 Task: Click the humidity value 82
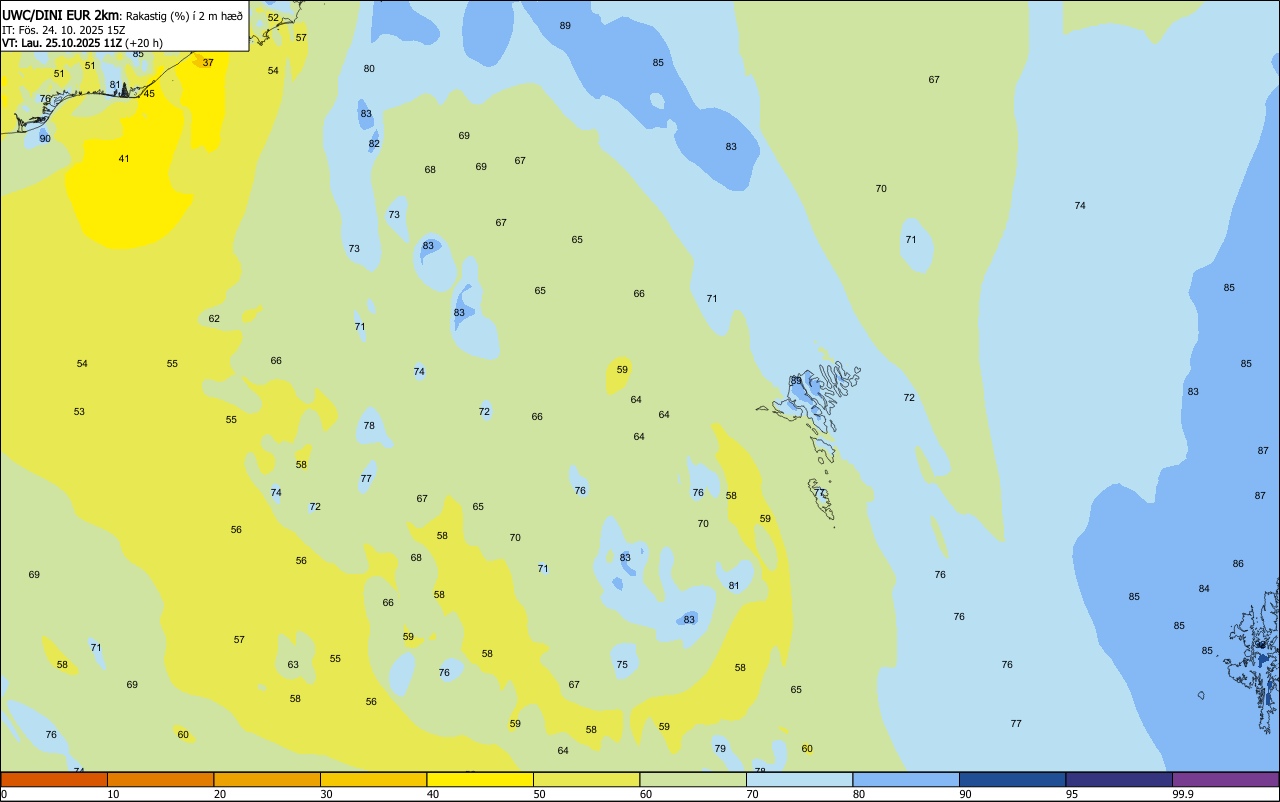[x=374, y=143]
